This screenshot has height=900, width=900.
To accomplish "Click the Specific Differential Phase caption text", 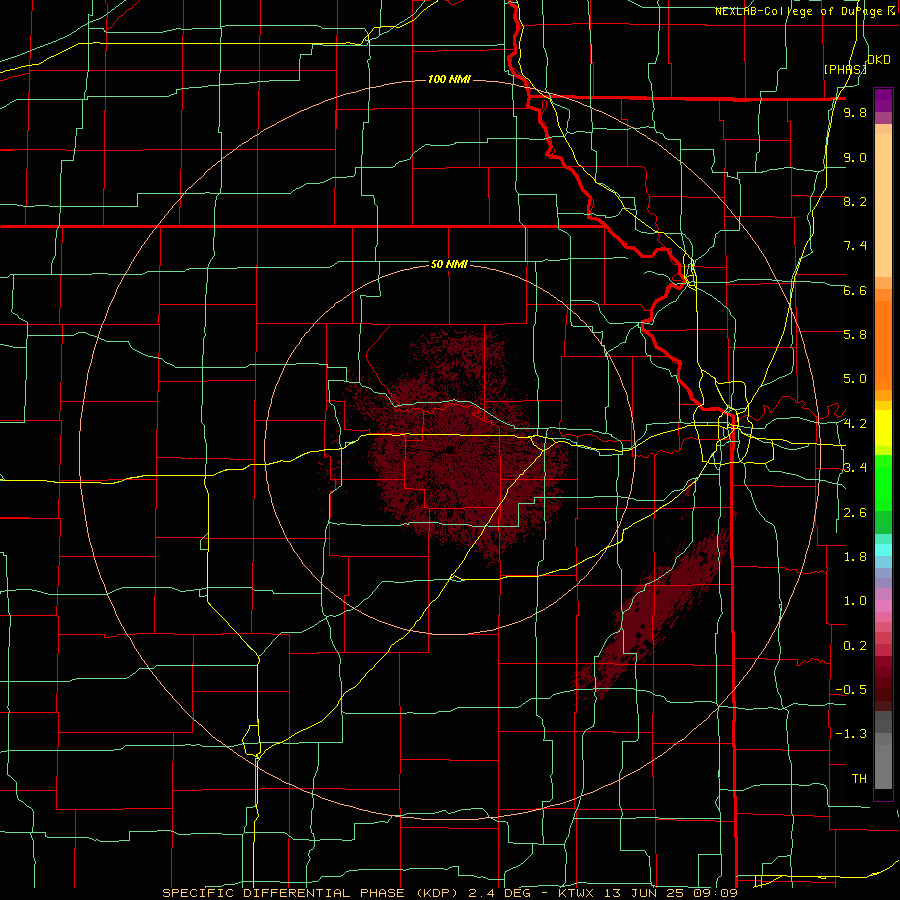I will click(449, 893).
